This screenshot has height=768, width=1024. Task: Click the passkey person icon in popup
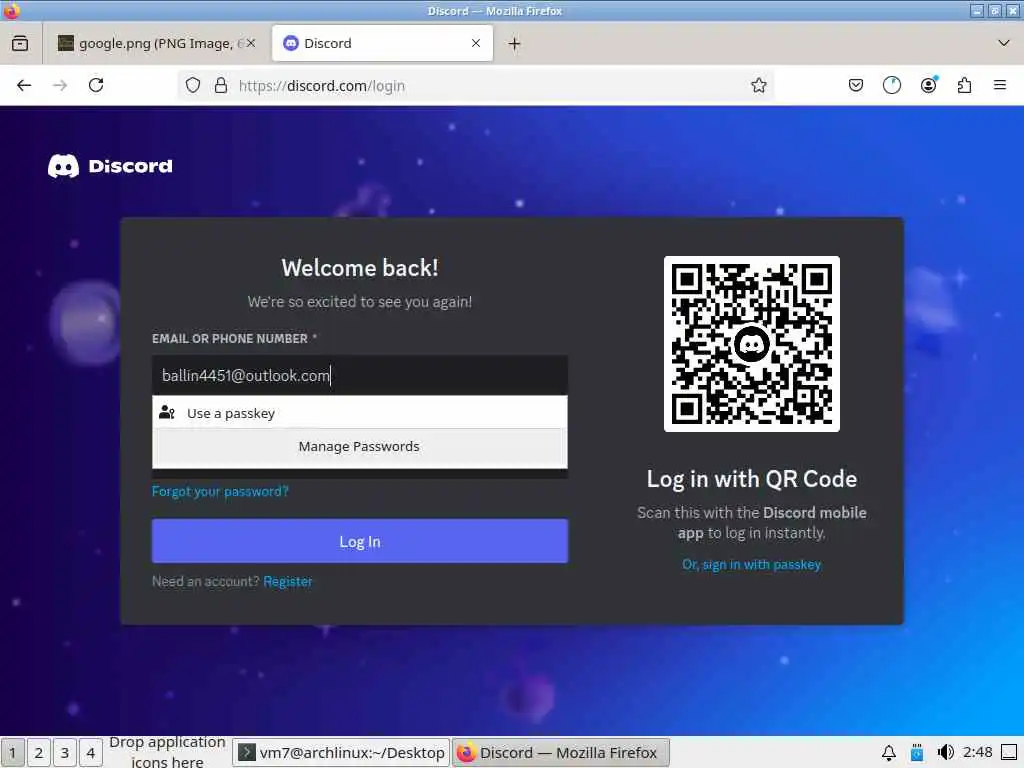point(167,413)
